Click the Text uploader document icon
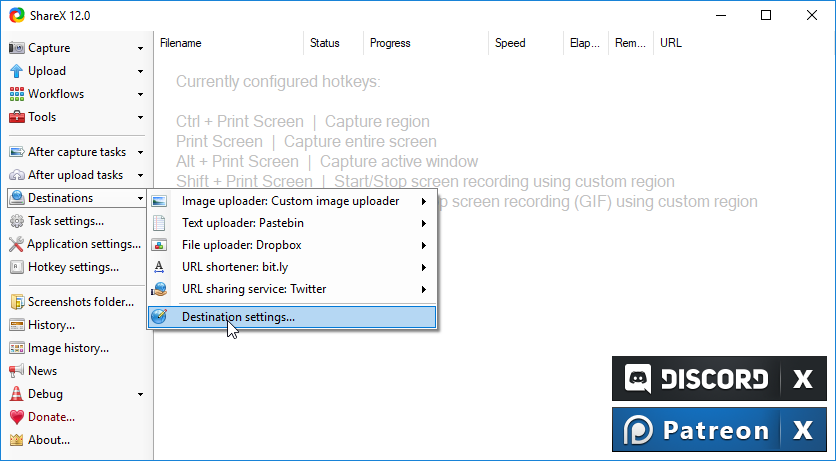 (159, 223)
